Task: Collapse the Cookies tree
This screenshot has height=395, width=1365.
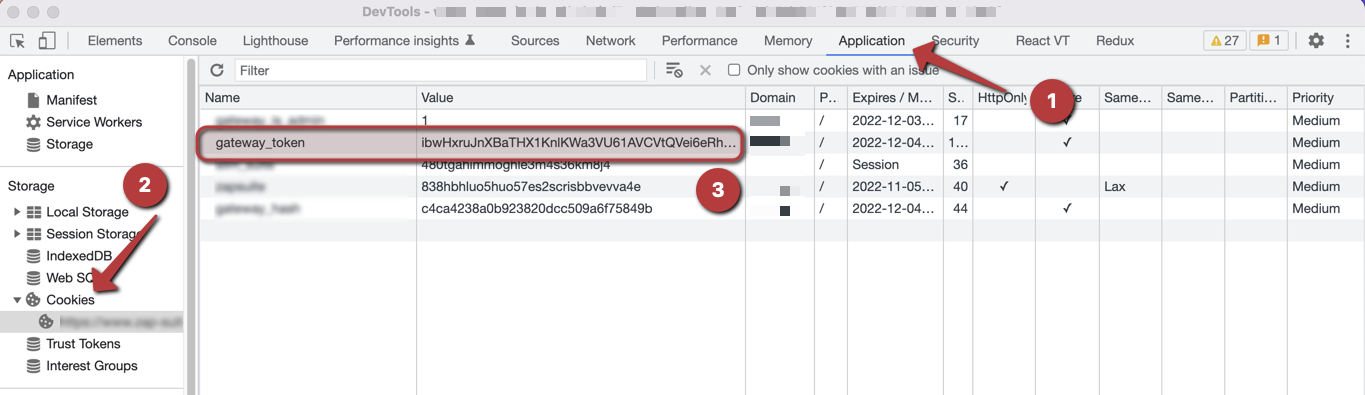Action: (16, 300)
